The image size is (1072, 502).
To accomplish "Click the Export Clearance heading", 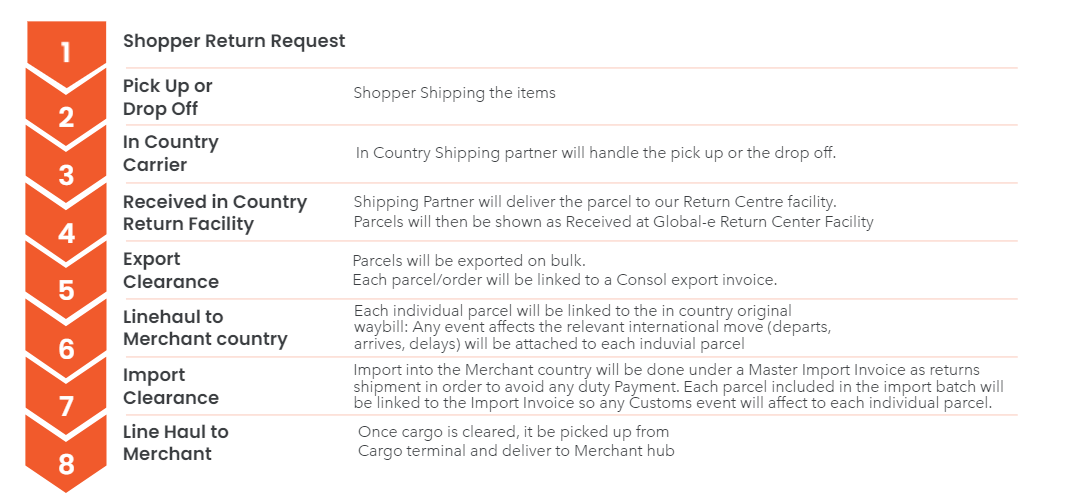I will pos(170,270).
